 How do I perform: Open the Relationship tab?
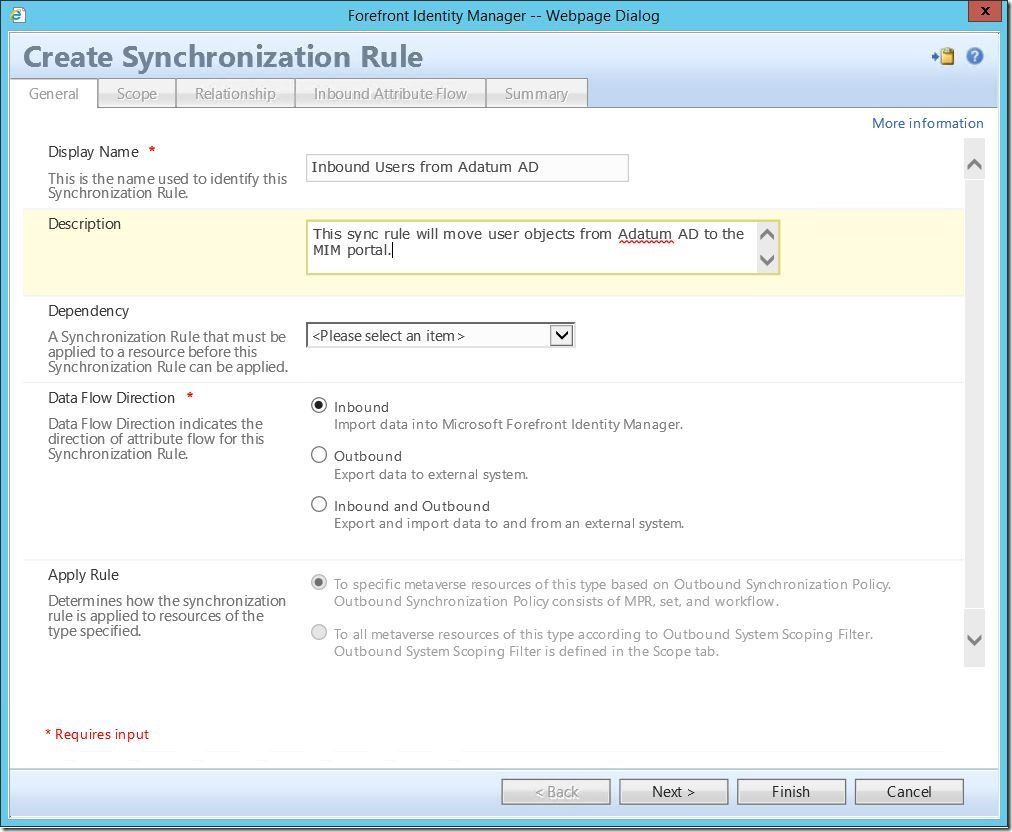[235, 94]
